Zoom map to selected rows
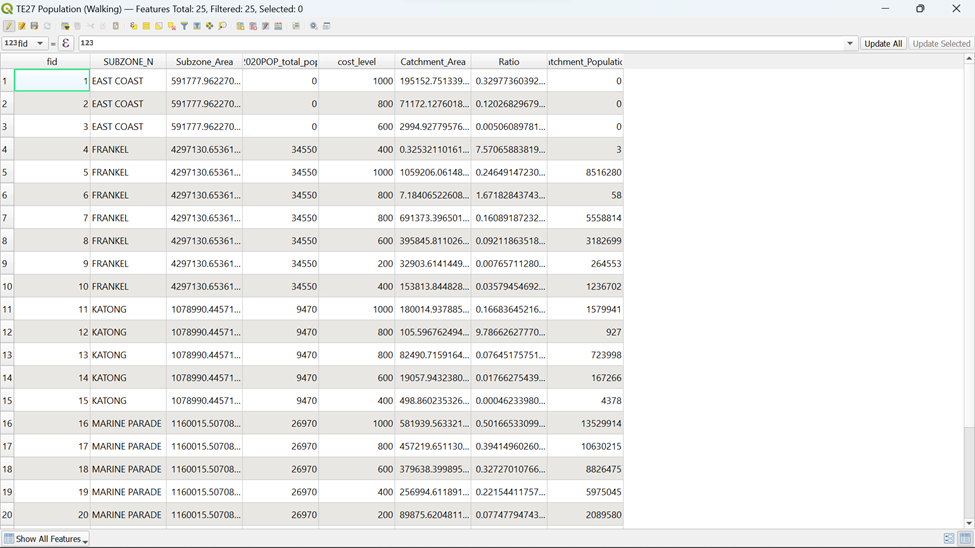975x548 pixels. click(x=222, y=26)
